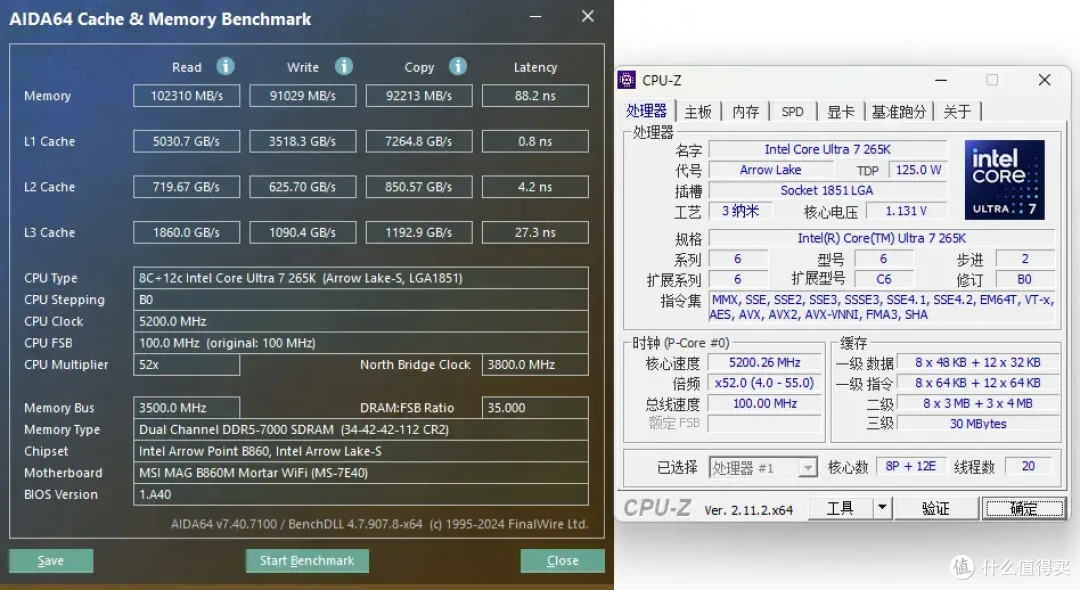Click the L1 Cache latency 0.8 ns value
The image size is (1080, 590).
[535, 141]
